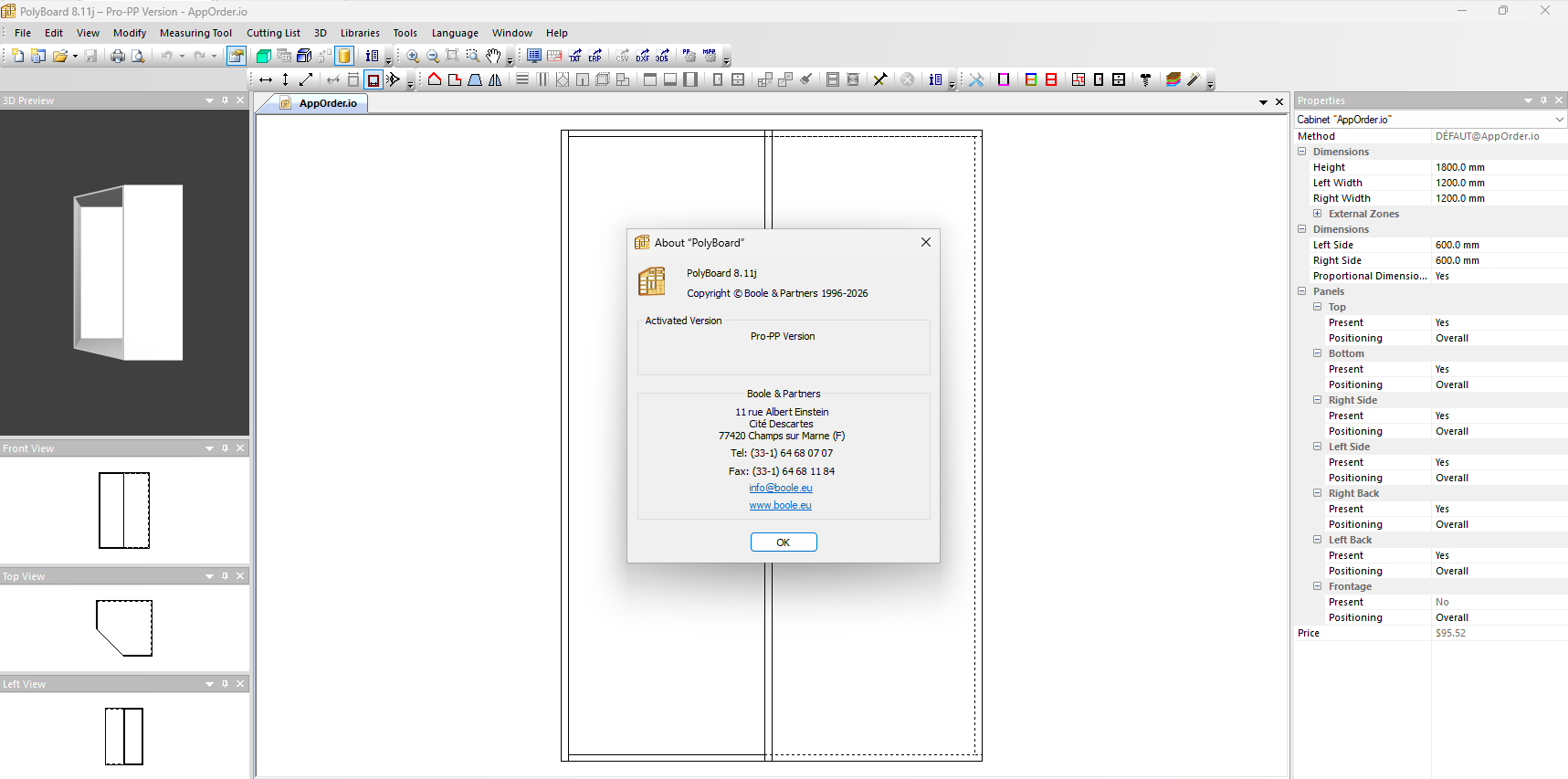Select the diagonal dimension arrow tool
This screenshot has height=779, width=1568.
306,79
